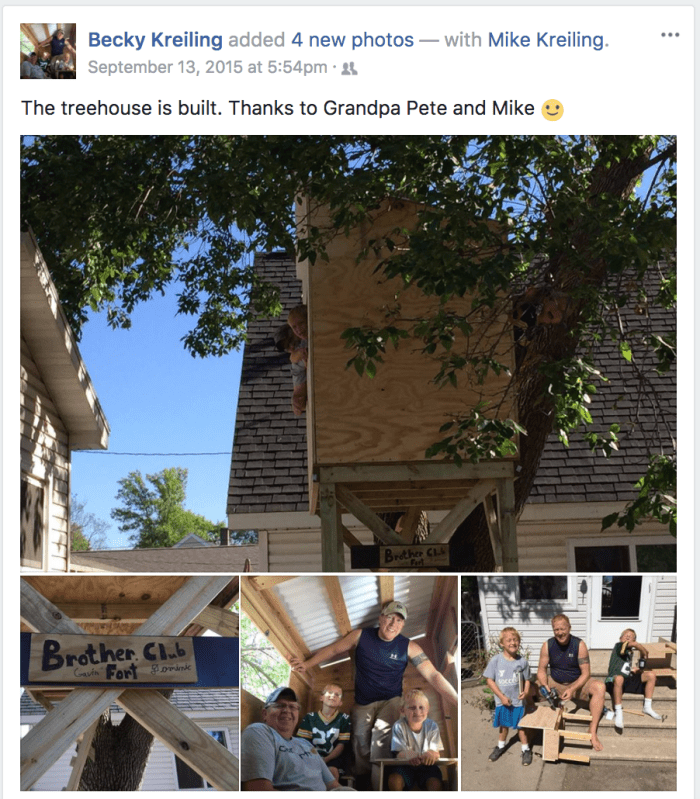
Task: Visit Becky Kreiling's profile link
Action: tap(155, 40)
